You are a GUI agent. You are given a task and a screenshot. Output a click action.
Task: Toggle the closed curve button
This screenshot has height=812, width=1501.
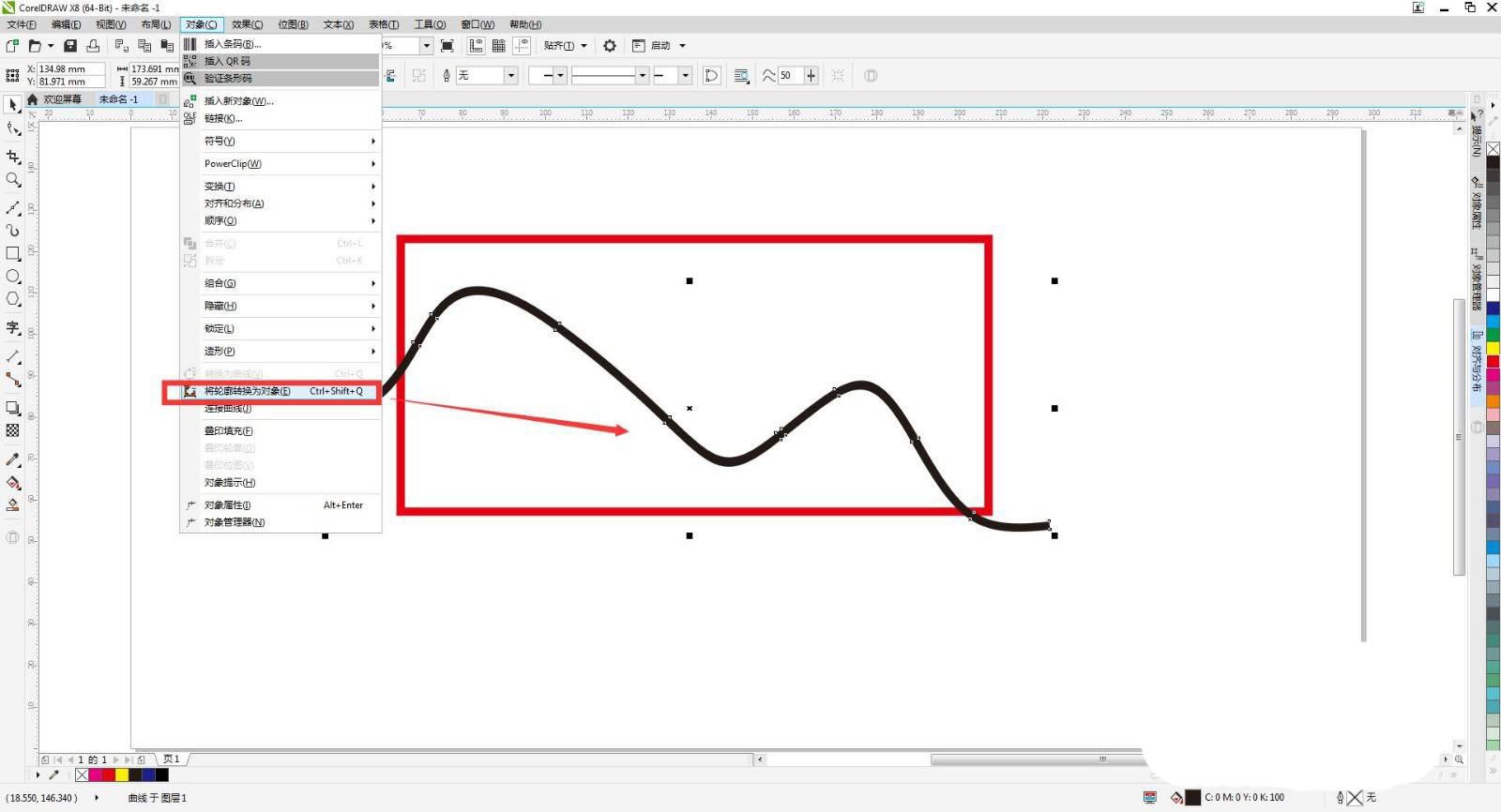pyautogui.click(x=712, y=76)
